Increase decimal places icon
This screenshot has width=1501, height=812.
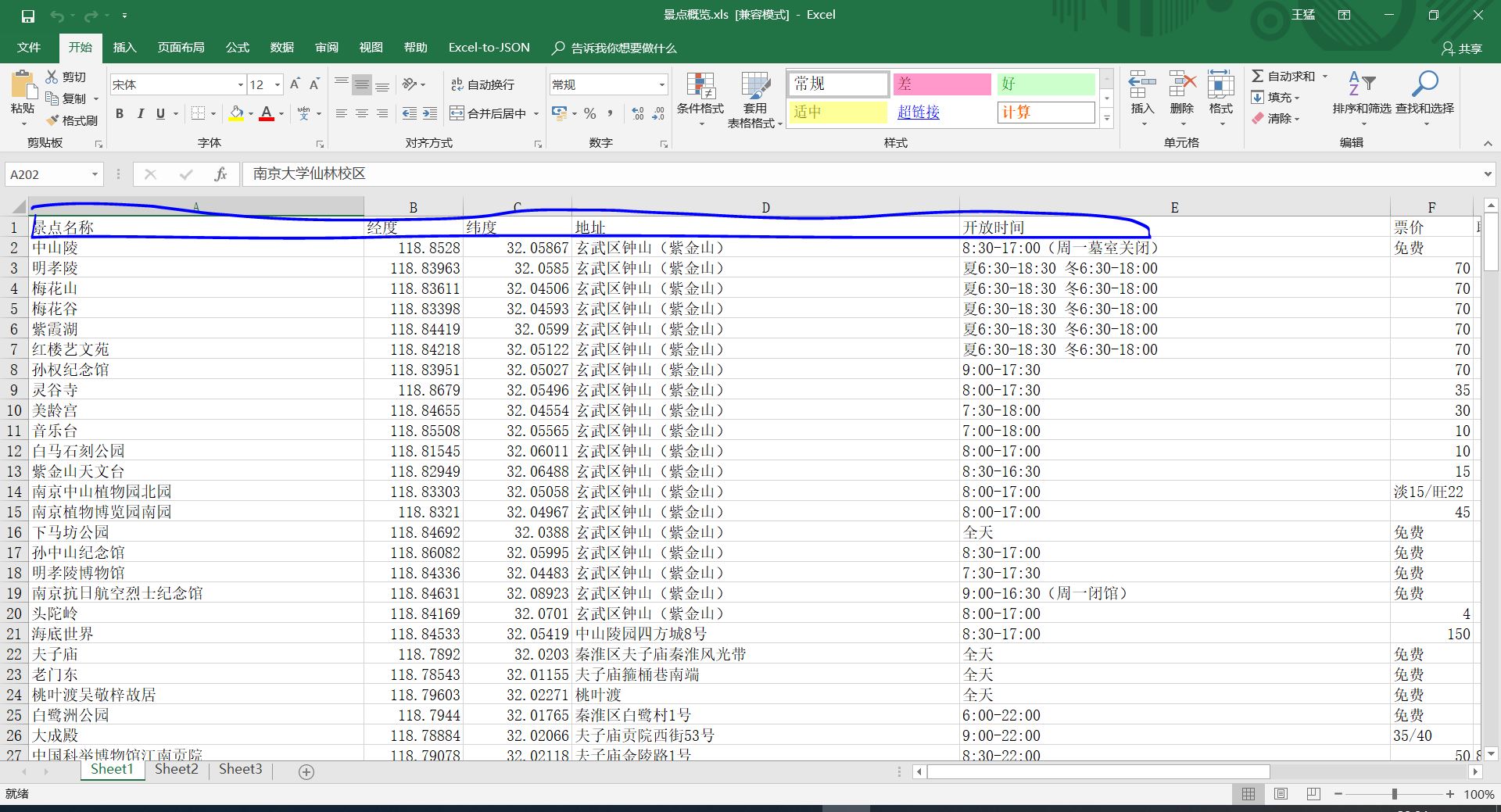click(638, 114)
